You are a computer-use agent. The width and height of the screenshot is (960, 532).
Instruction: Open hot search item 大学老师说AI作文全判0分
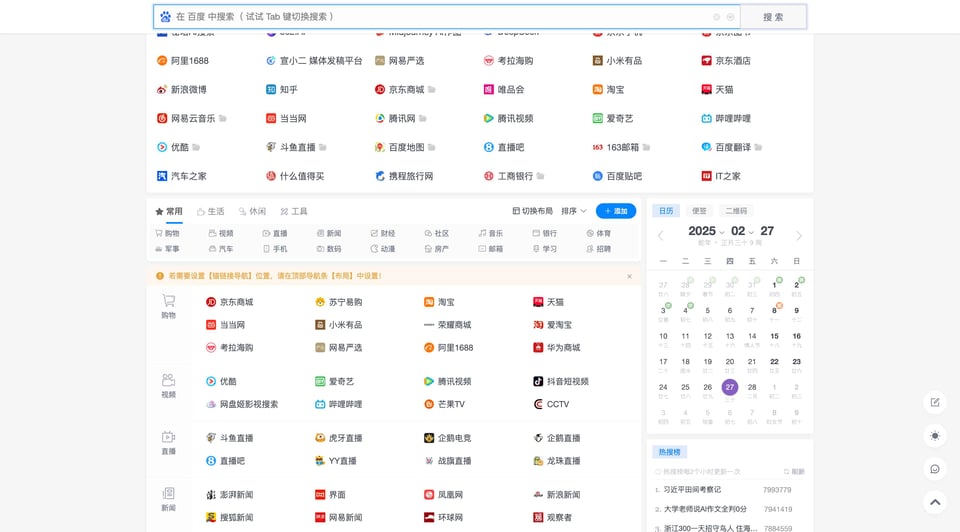[x=705, y=509]
